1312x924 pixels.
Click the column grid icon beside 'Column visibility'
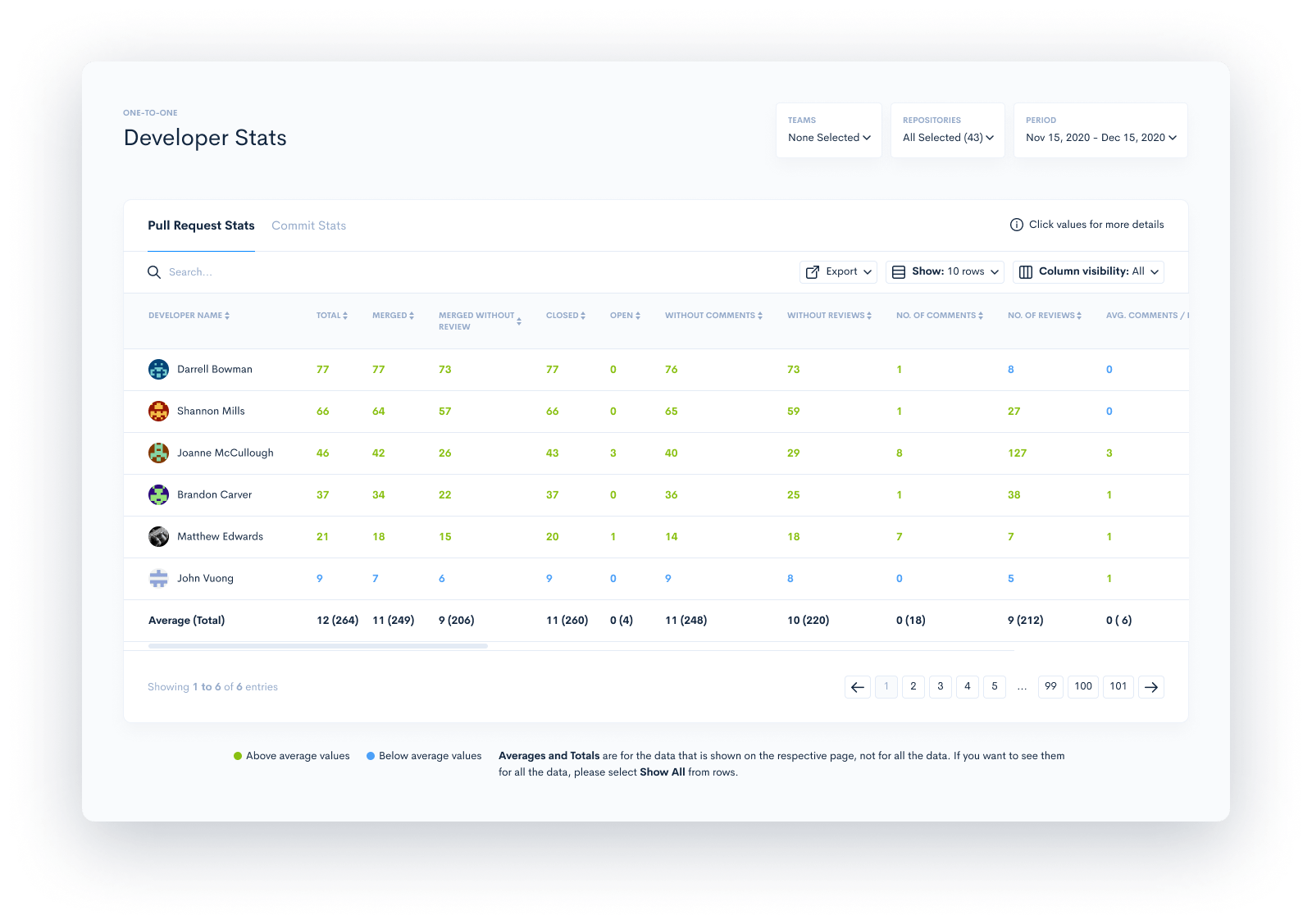pyautogui.click(x=1026, y=271)
